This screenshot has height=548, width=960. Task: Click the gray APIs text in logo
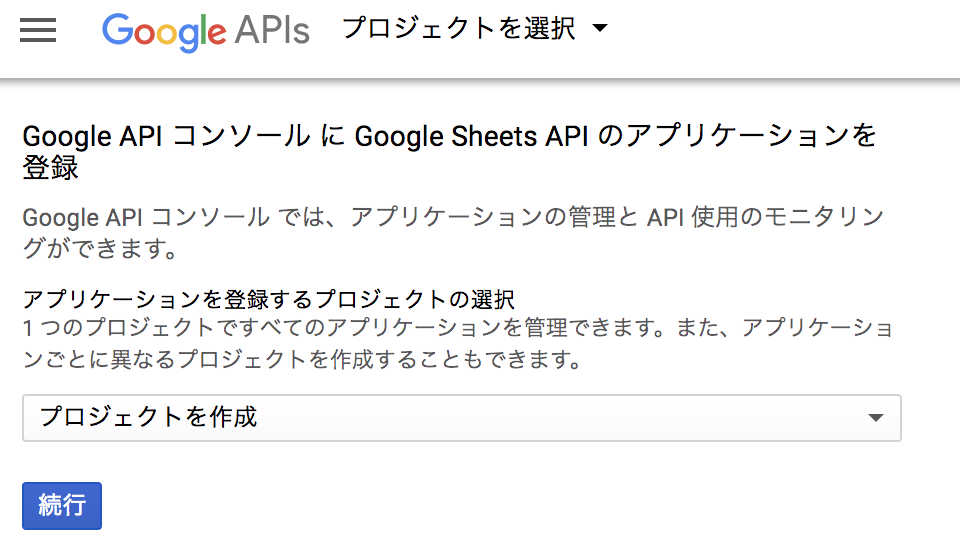point(272,29)
